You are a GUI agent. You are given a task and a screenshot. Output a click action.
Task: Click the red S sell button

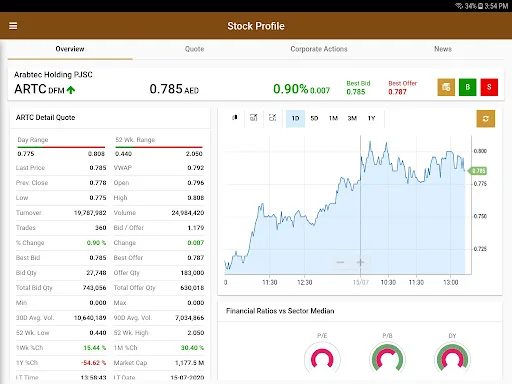click(x=489, y=87)
